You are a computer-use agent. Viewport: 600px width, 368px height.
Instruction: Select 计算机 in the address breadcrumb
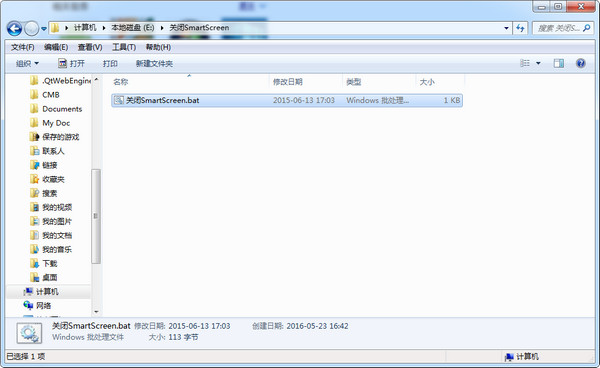click(x=85, y=28)
